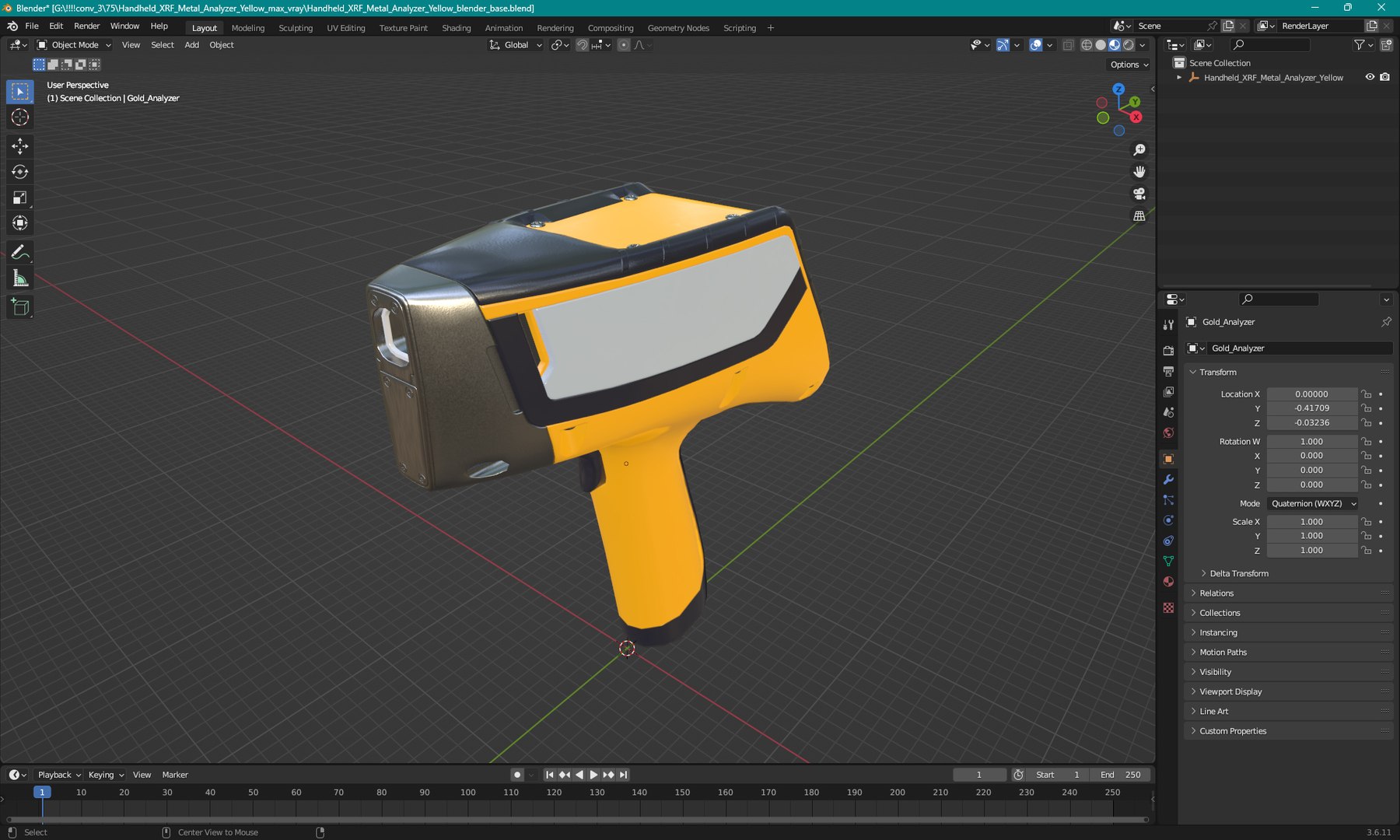Toggle camera view icon
Image resolution: width=1400 pixels, height=840 pixels.
click(x=1139, y=194)
